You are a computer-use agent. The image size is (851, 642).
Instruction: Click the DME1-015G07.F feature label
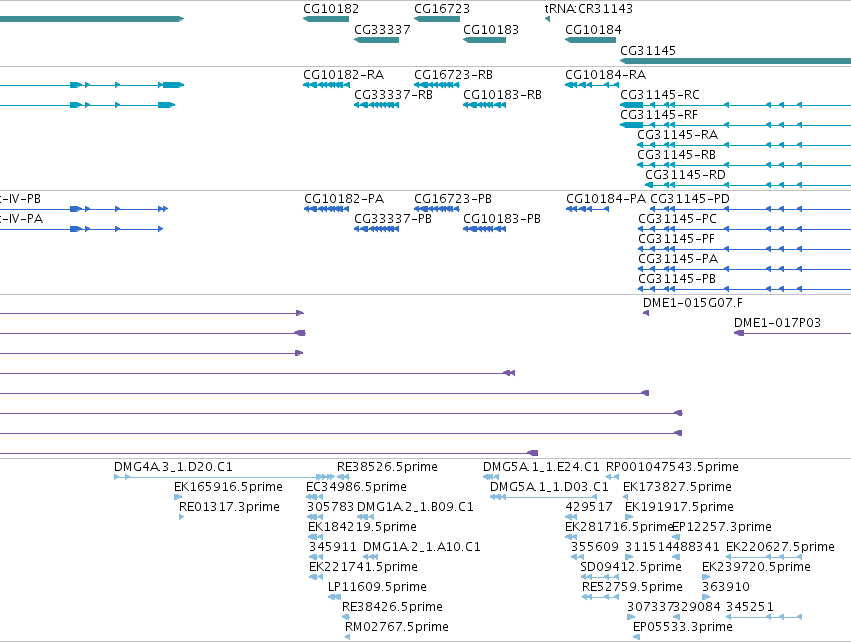coord(693,303)
